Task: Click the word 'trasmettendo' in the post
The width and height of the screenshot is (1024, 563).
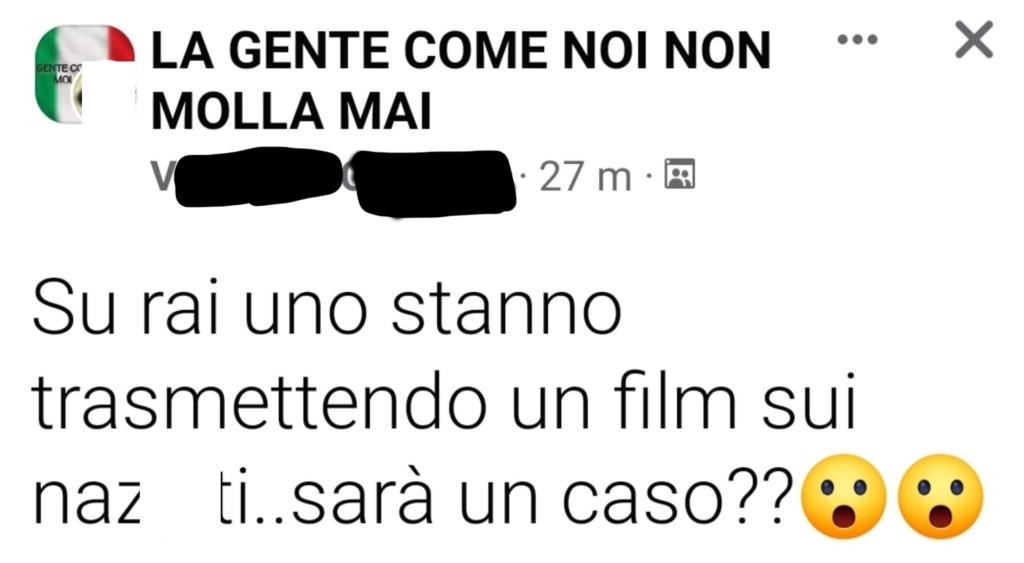Action: click(260, 404)
